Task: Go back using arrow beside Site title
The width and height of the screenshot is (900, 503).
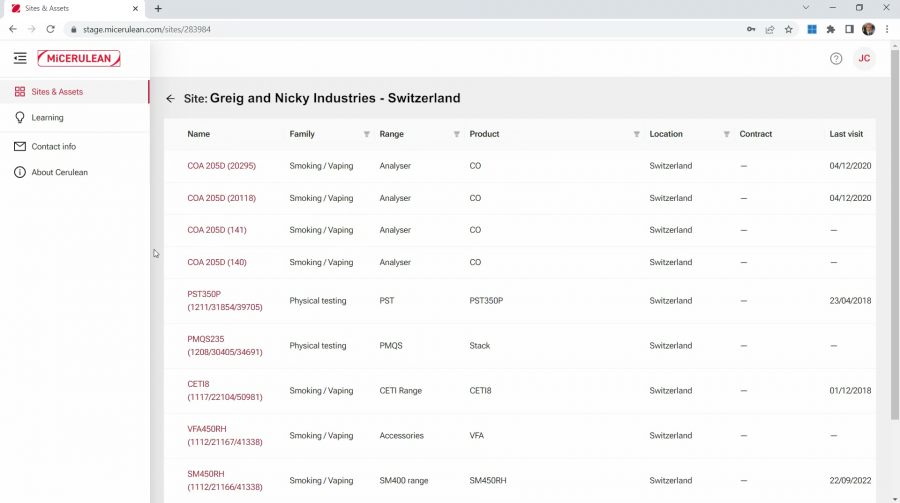Action: [170, 99]
